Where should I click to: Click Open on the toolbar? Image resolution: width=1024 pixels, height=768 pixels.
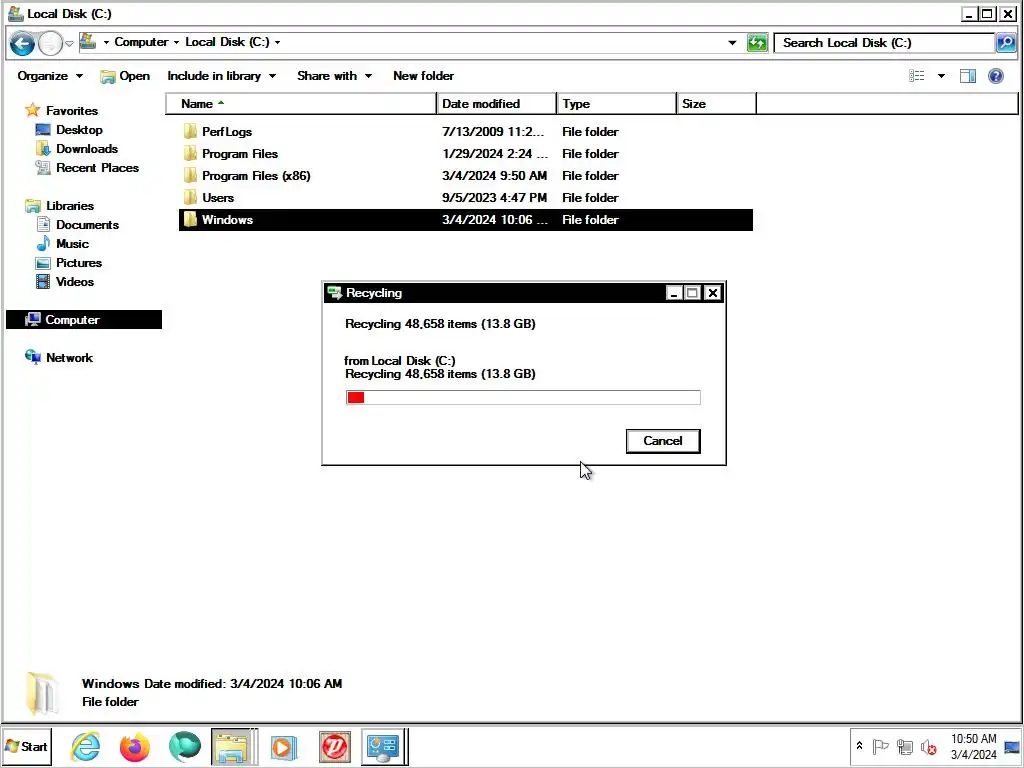(x=125, y=76)
